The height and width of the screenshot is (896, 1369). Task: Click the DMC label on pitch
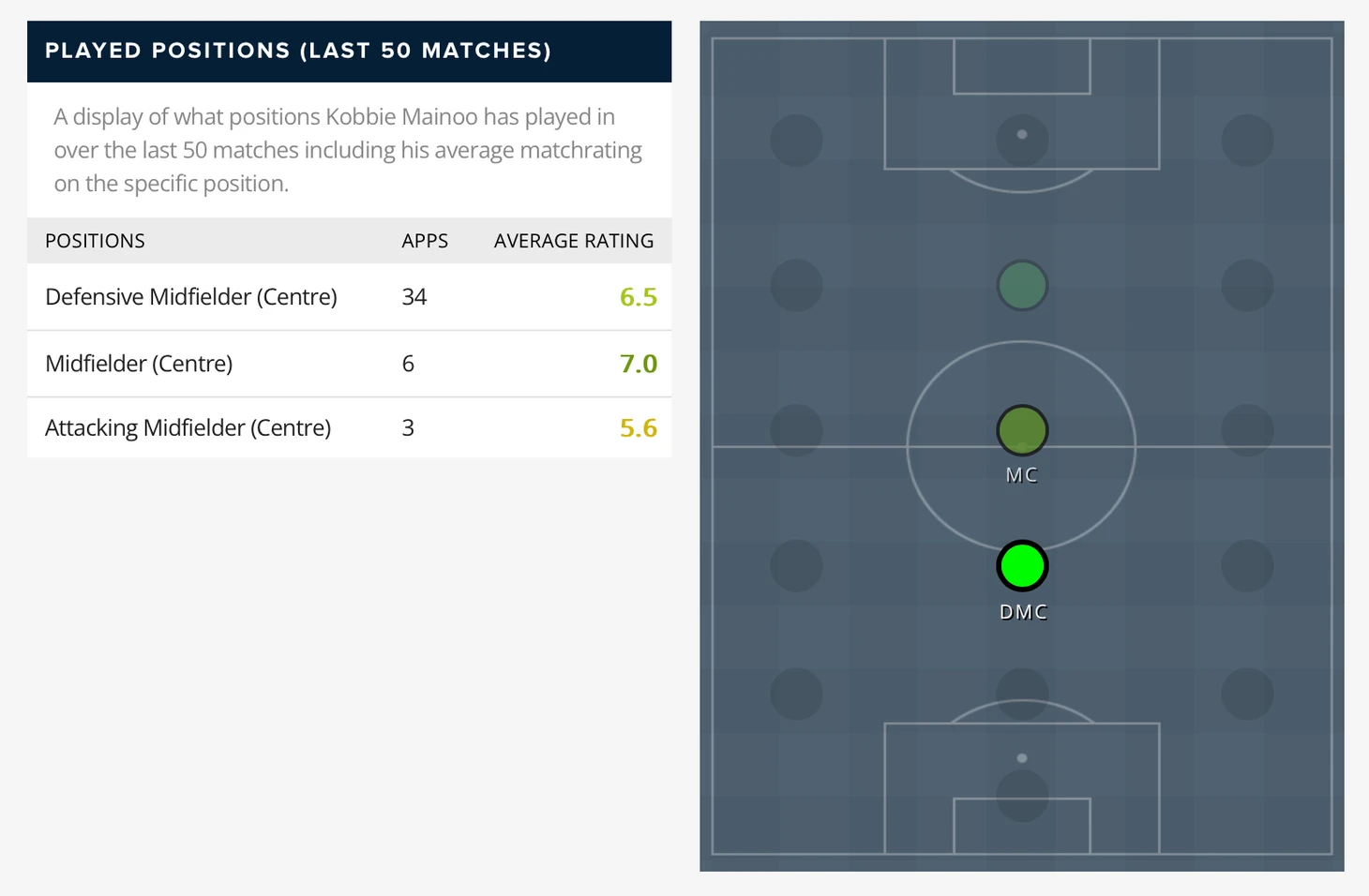coord(1023,612)
